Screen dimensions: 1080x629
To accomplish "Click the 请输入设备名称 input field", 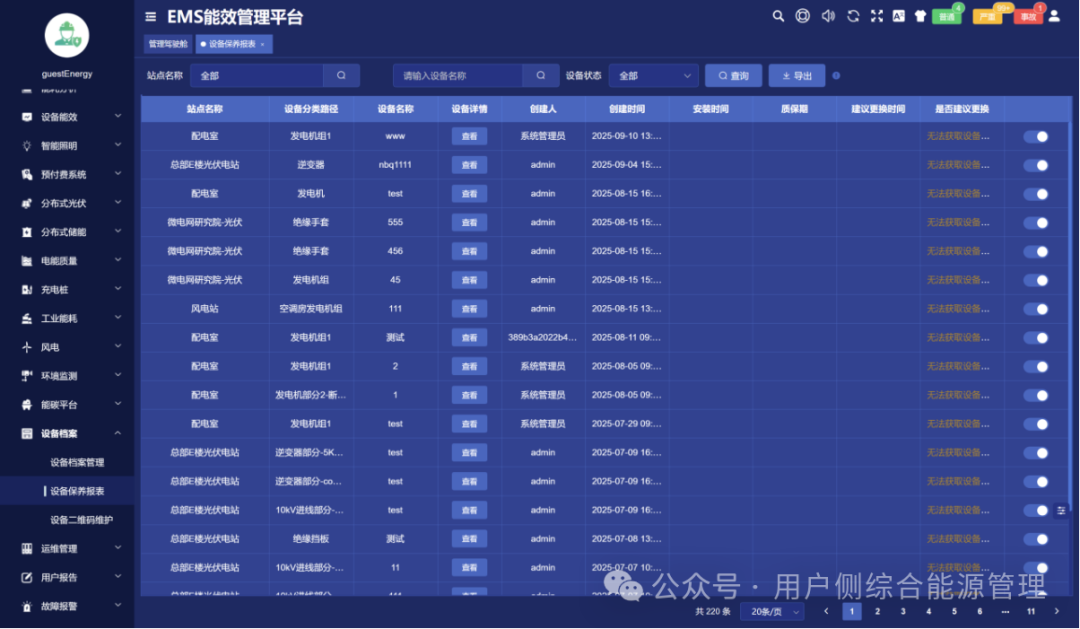I will coord(458,76).
